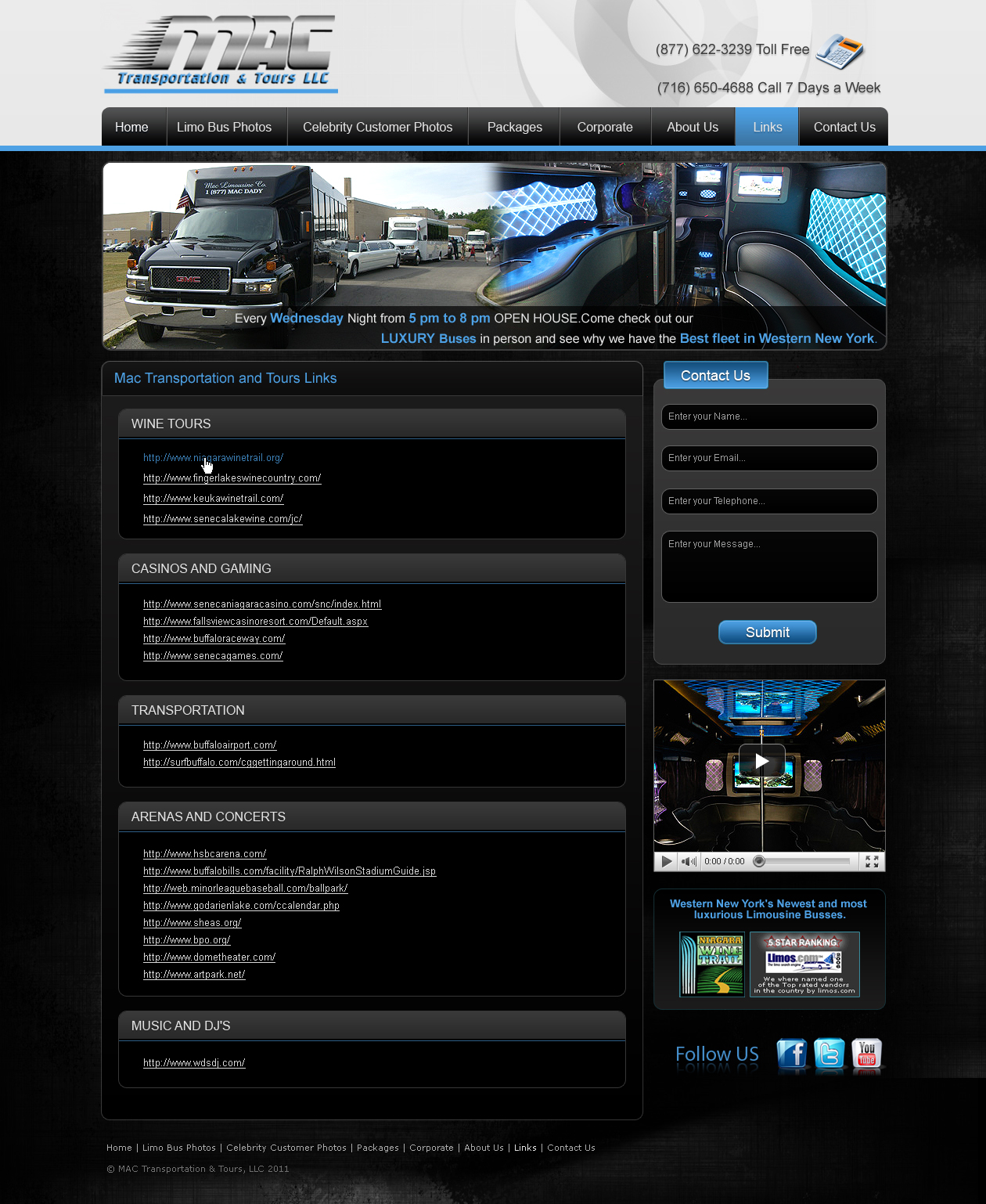Open the YouTube icon under Follow Us
The image size is (986, 1204).
[866, 1054]
